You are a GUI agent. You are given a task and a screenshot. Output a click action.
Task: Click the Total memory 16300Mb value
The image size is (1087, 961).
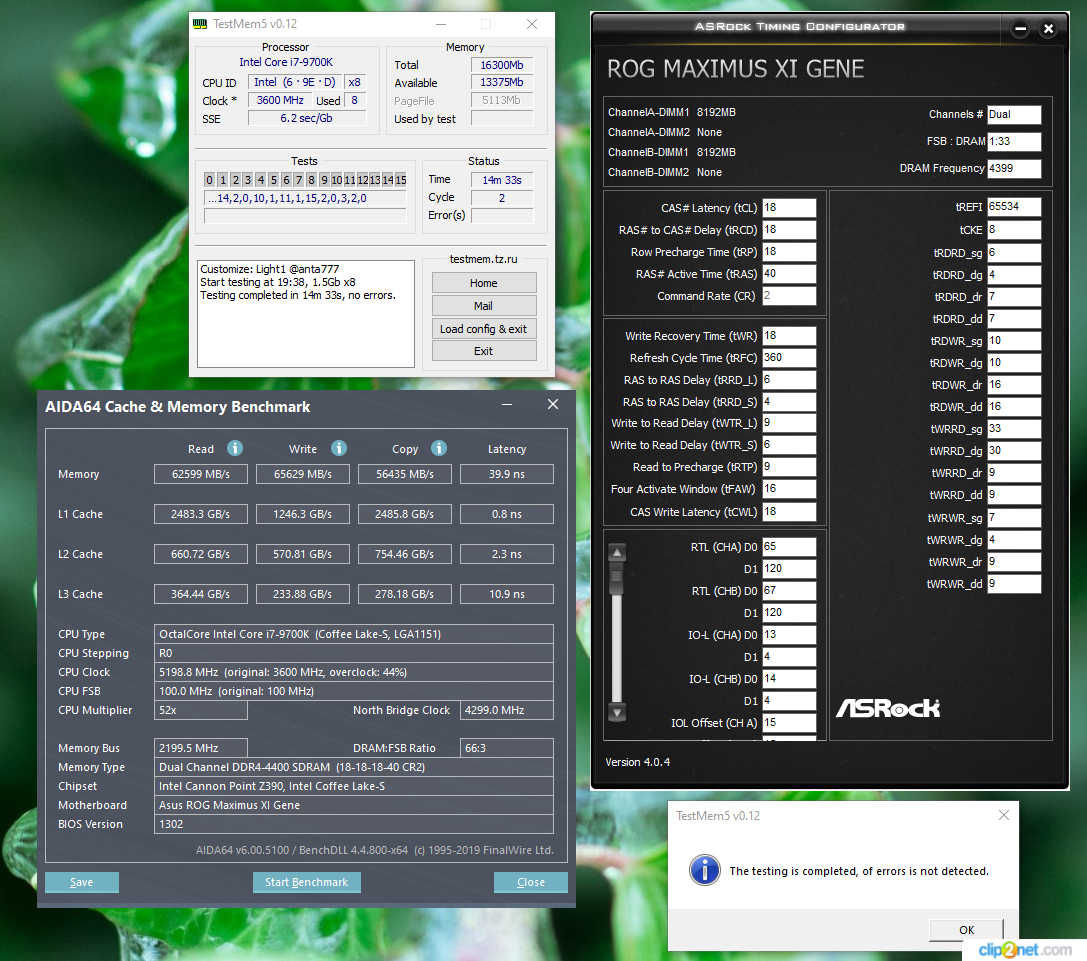502,65
